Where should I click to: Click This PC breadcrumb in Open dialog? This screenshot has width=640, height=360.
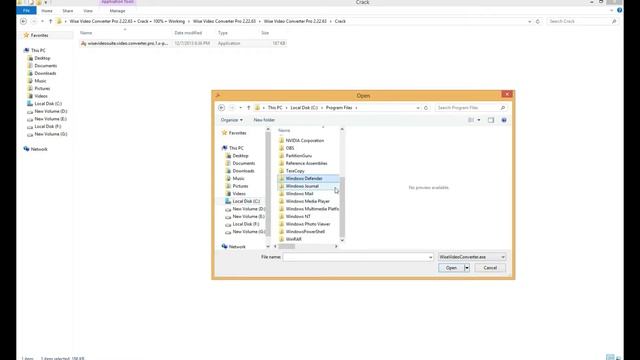[275, 108]
